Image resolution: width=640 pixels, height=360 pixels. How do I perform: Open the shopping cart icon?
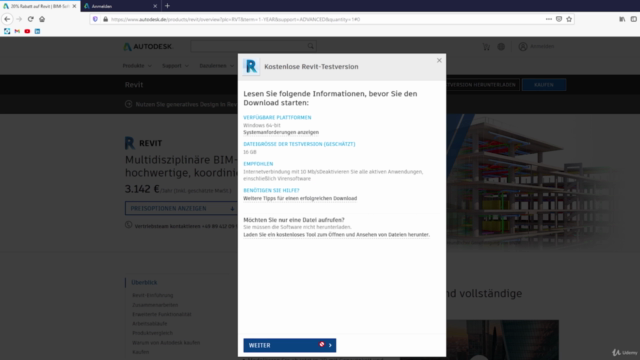[x=486, y=47]
